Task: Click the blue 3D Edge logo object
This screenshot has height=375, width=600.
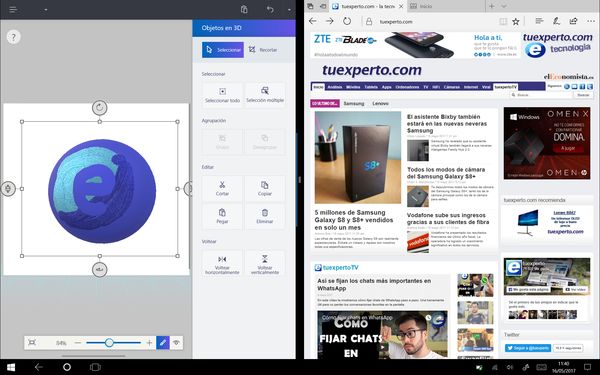Action: [102, 191]
